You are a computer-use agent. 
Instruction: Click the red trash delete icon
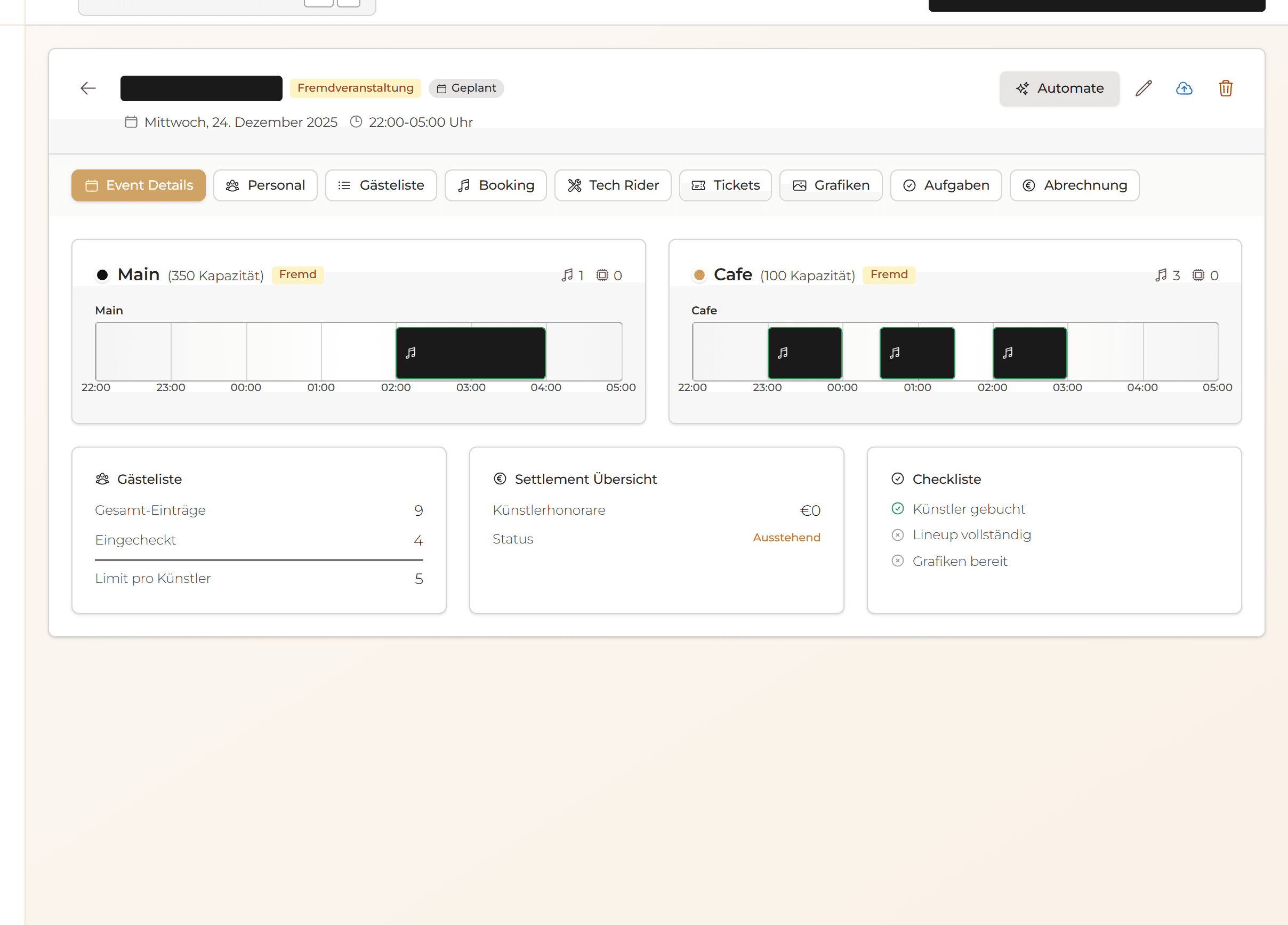click(1225, 88)
